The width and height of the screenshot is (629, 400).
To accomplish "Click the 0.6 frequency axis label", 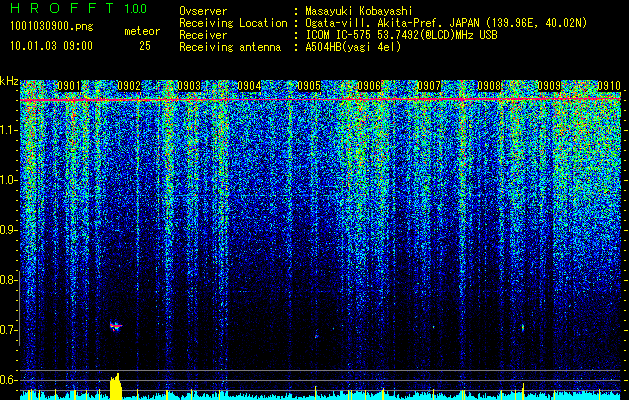I will [x=9, y=380].
